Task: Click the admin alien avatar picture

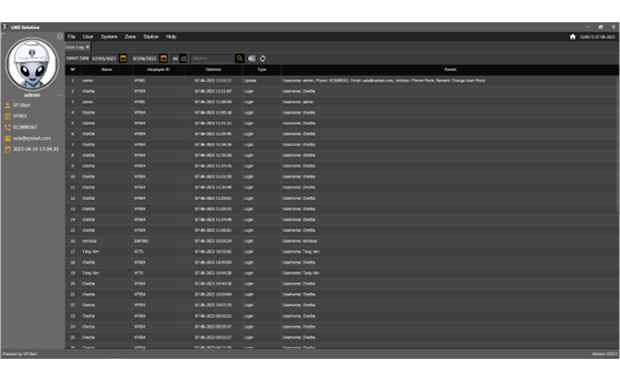Action: pos(32,64)
